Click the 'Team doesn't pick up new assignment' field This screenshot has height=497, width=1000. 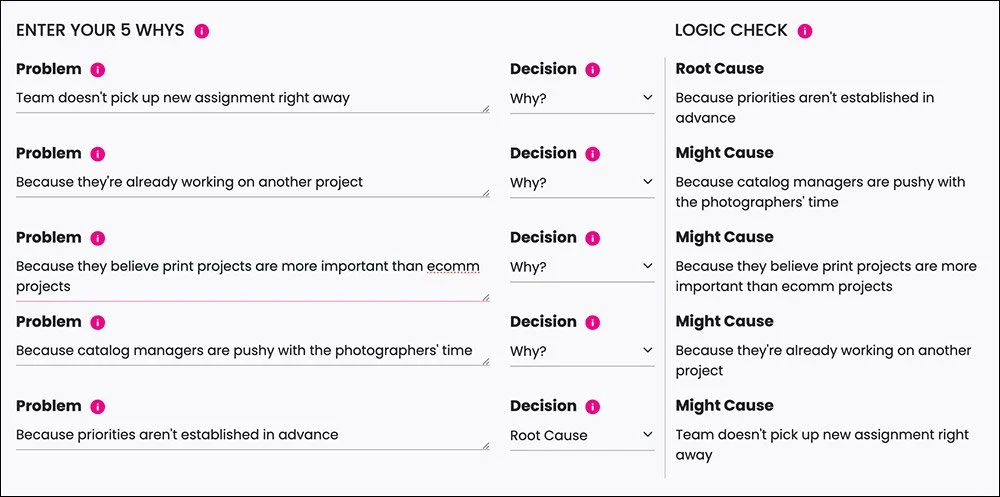tap(250, 98)
